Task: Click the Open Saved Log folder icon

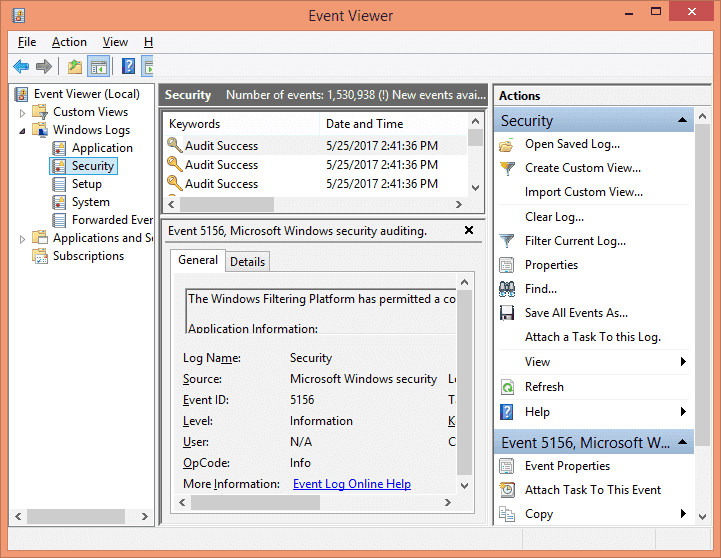Action: [x=506, y=145]
